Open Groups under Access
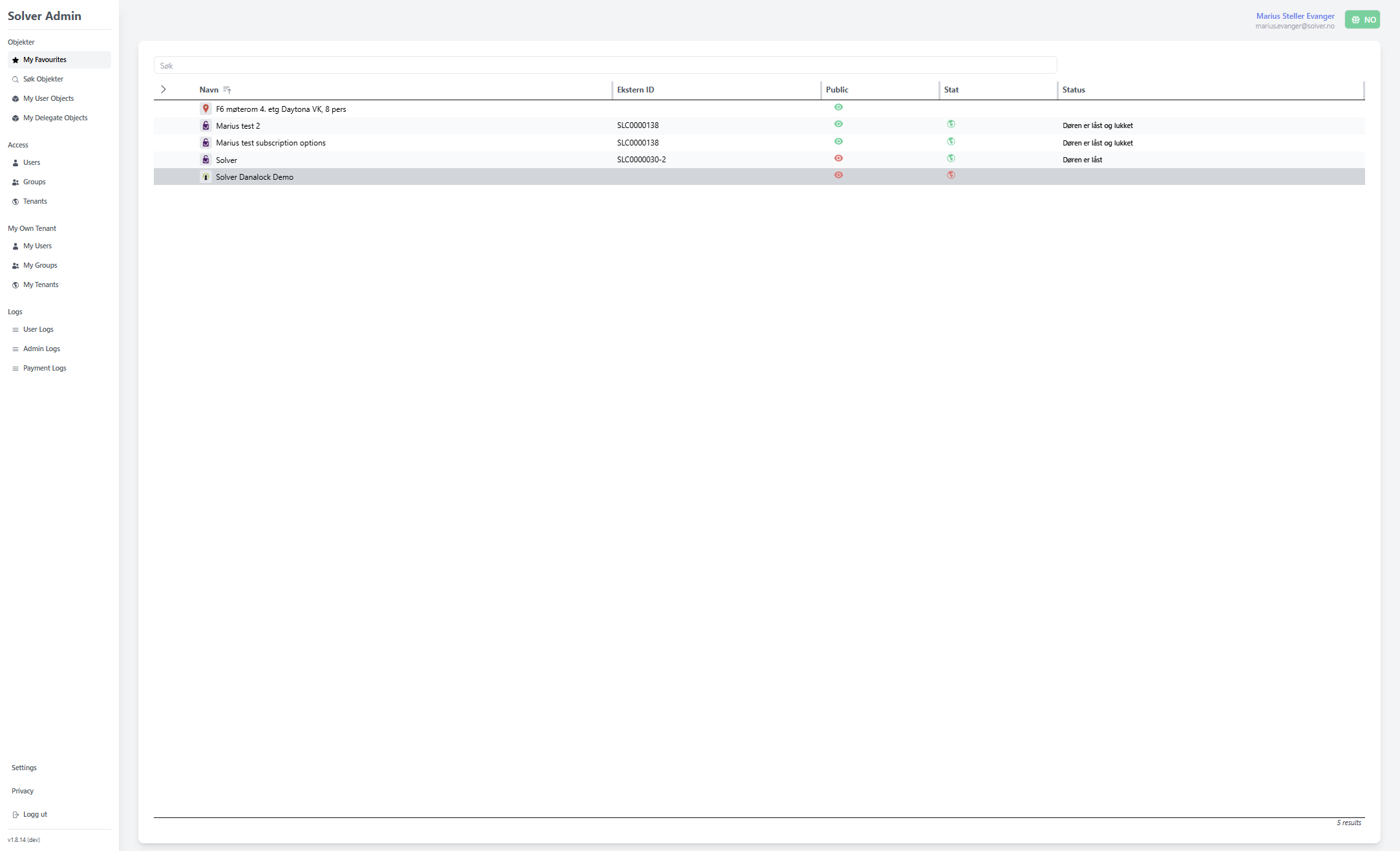Viewport: 1400px width, 851px height. [59, 182]
